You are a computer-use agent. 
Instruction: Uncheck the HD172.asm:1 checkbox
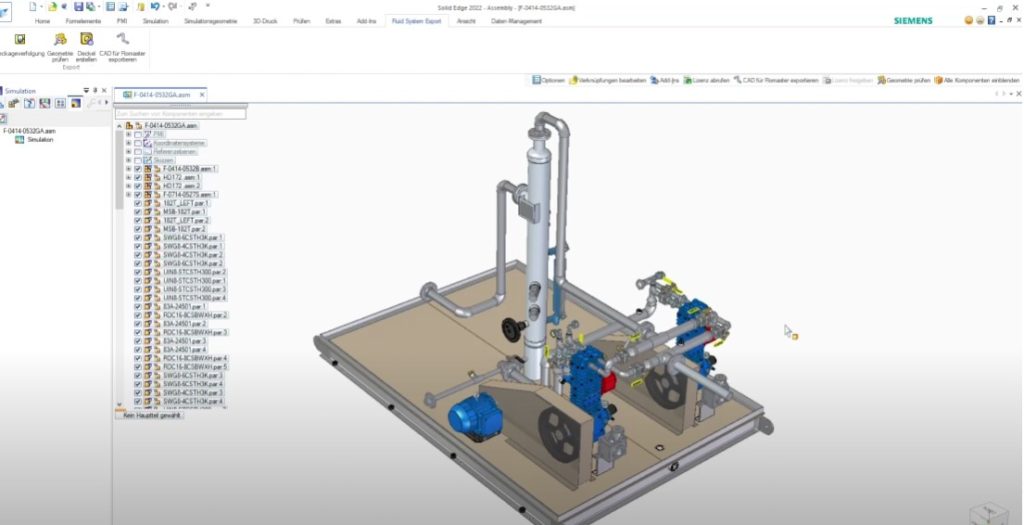(138, 177)
